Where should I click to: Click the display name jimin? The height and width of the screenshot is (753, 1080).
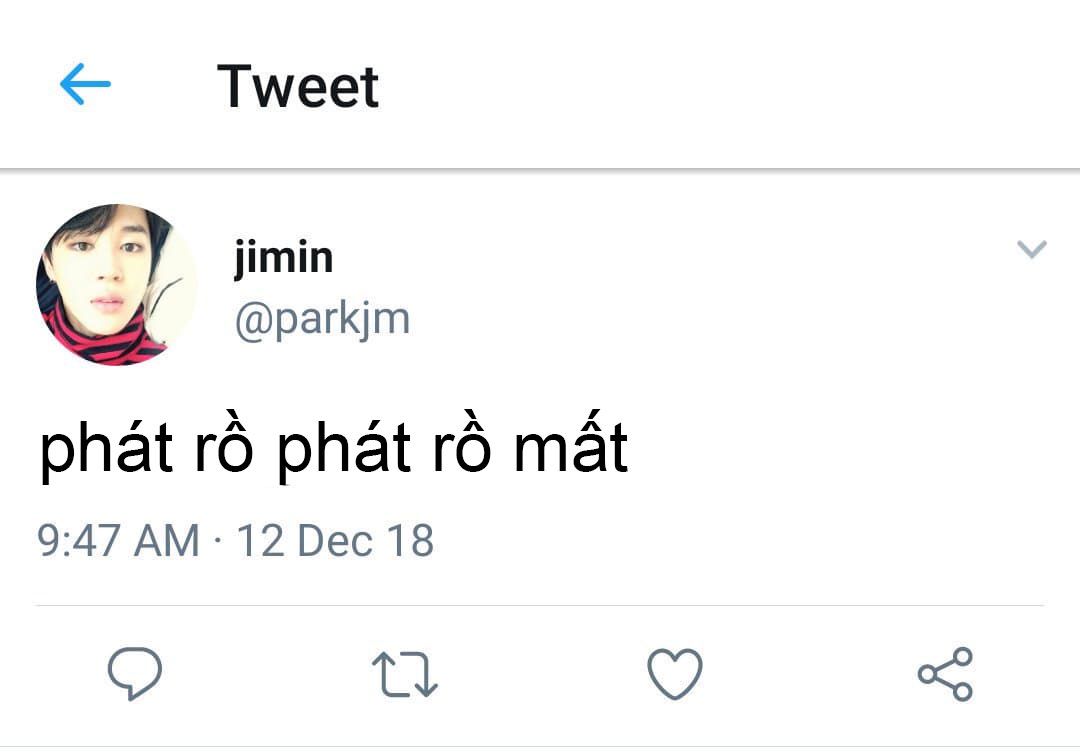tap(283, 257)
